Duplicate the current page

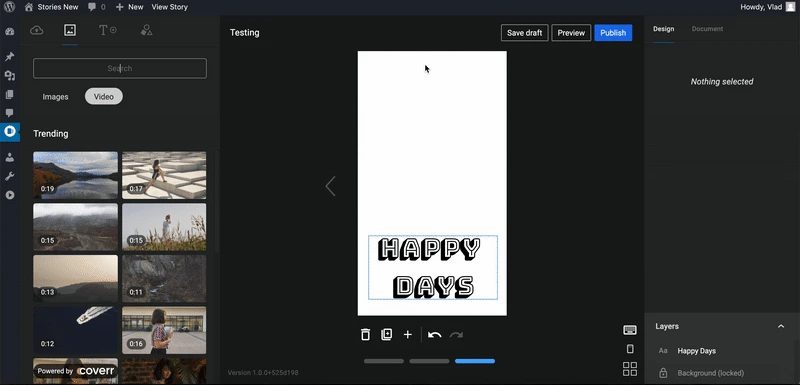pos(387,335)
